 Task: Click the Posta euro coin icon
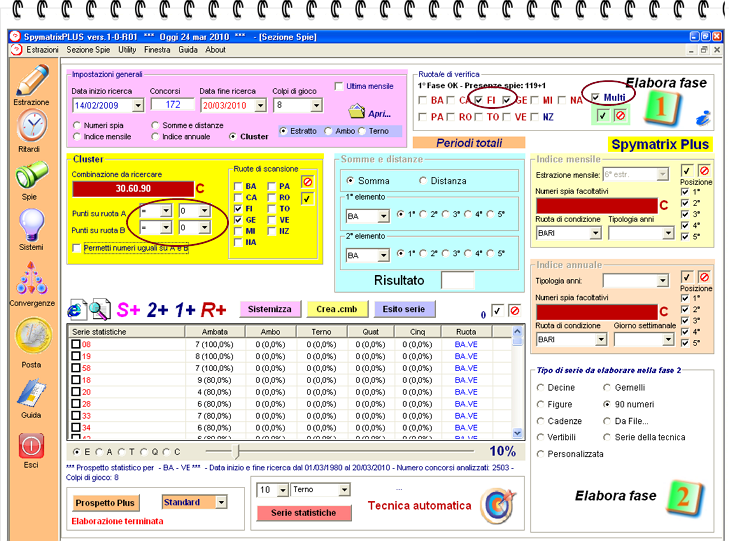pos(32,336)
